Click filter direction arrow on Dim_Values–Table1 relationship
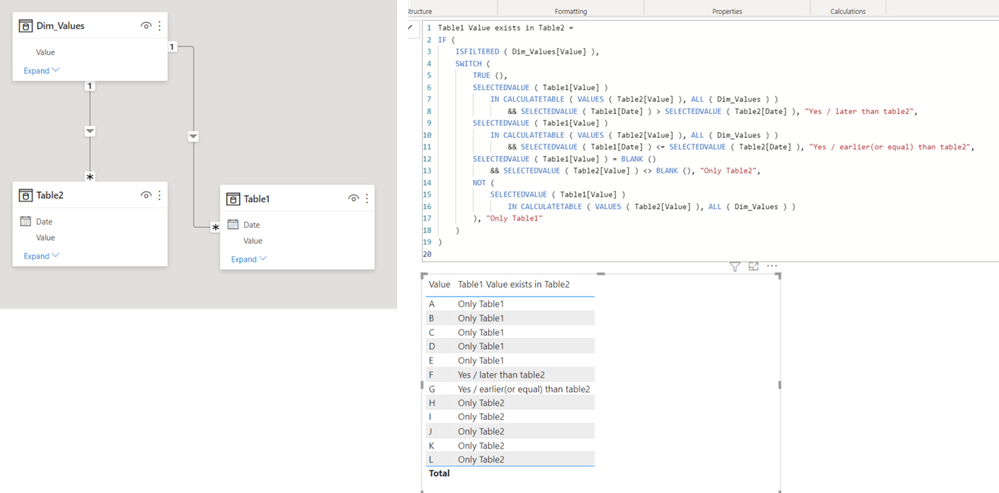999x493 pixels. click(x=194, y=136)
